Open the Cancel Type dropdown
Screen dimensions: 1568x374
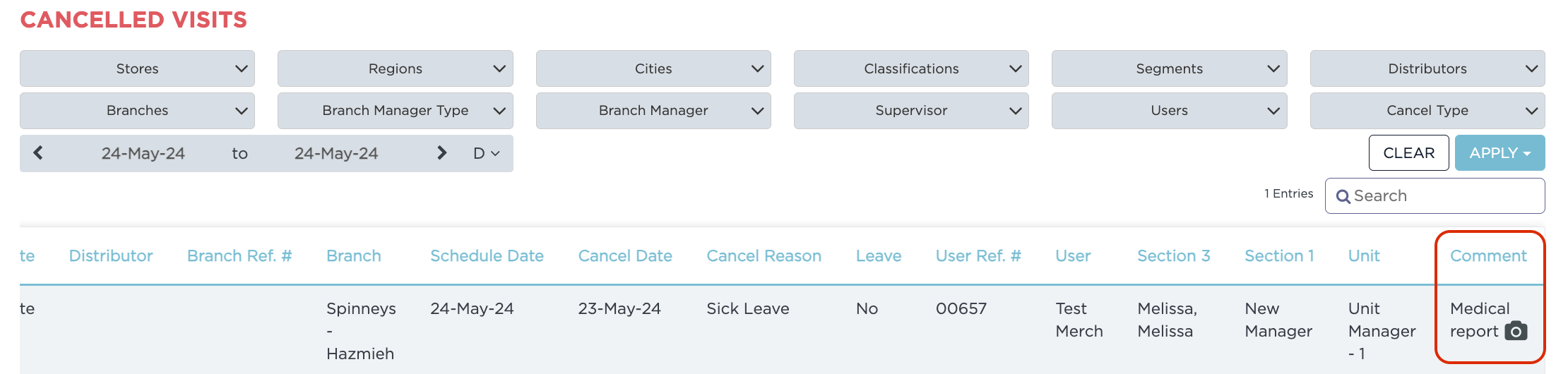point(1427,111)
